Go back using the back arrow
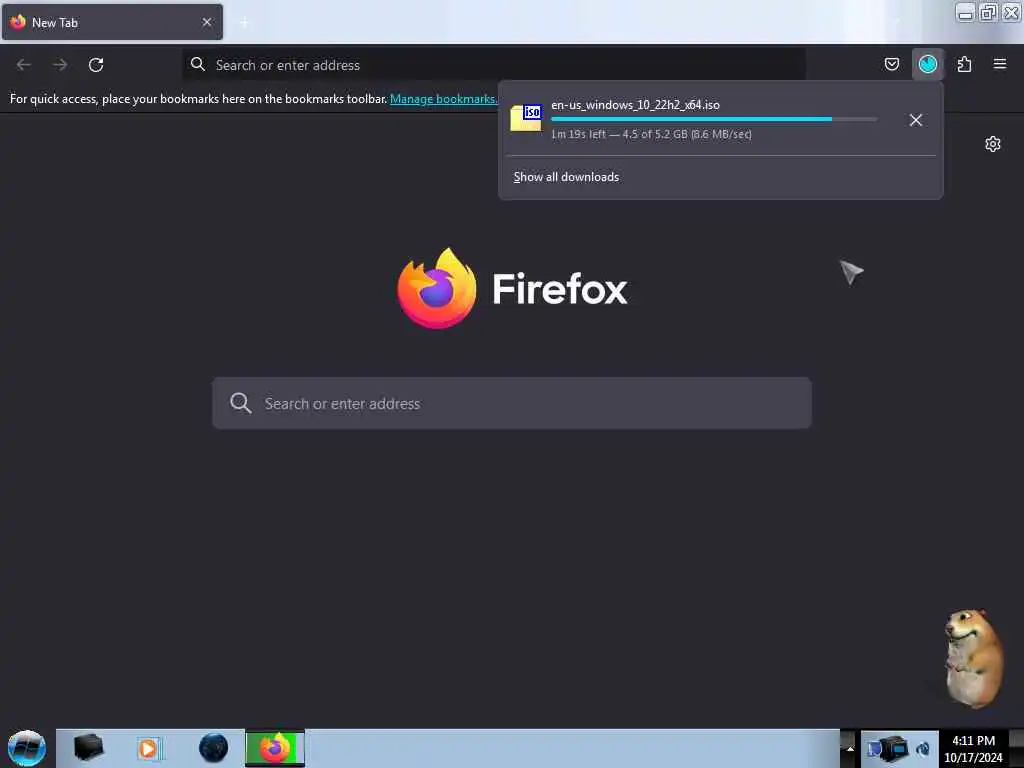This screenshot has width=1024, height=768. click(x=24, y=65)
